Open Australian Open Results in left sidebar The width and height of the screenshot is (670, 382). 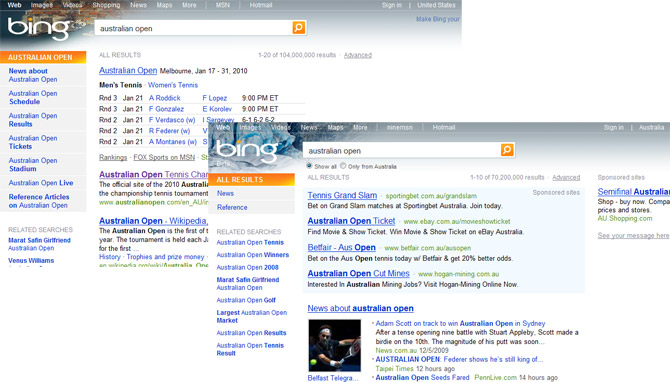[33, 120]
